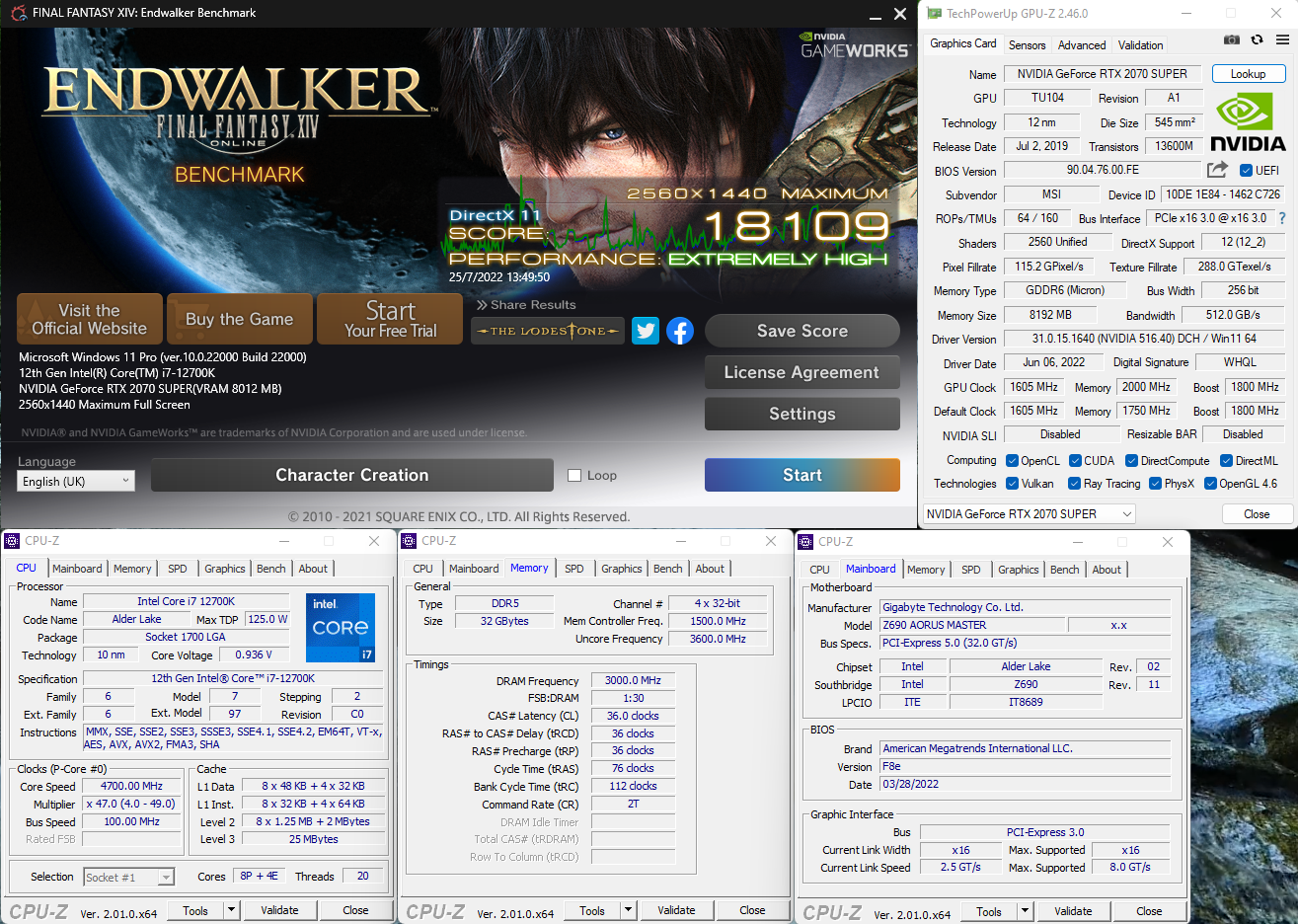Viewport: 1298px width, 924px height.
Task: Click the Intel Core i7 logo in CPU-Z
Action: tap(341, 627)
